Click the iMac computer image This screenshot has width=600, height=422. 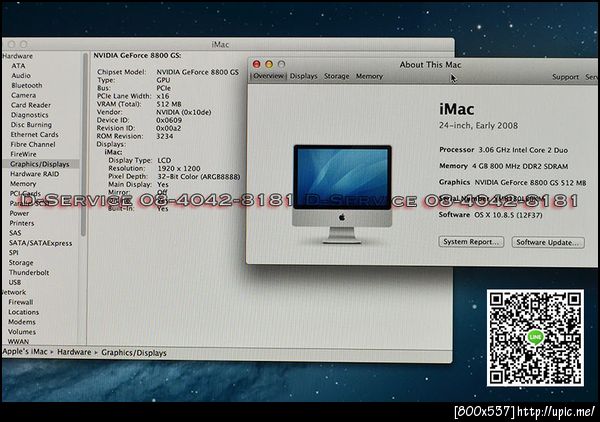coord(342,194)
